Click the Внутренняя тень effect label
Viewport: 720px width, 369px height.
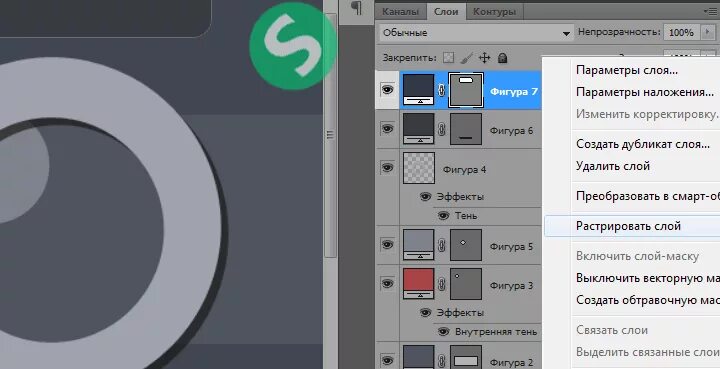(x=496, y=331)
